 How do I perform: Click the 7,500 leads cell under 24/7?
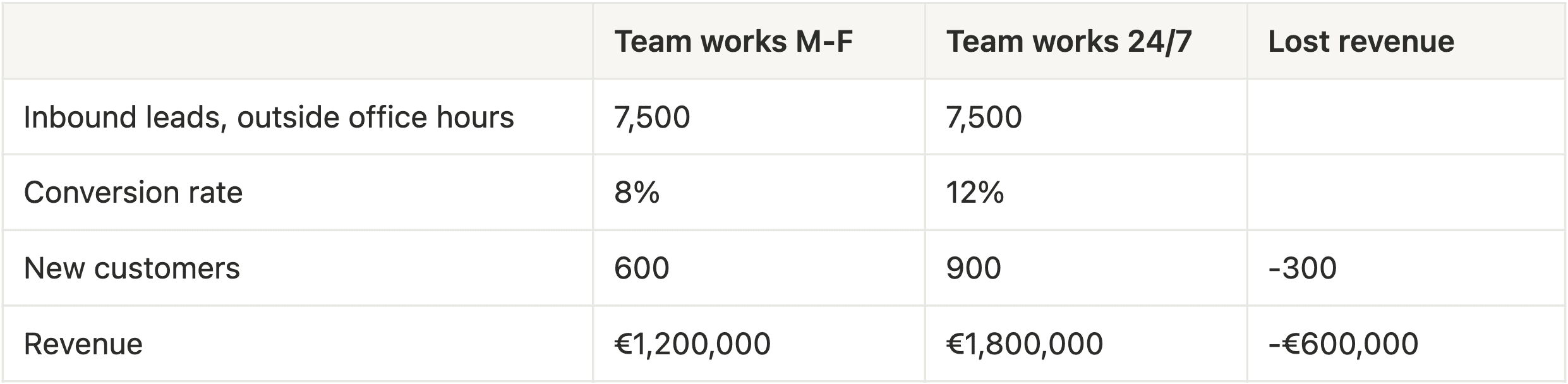(1086, 117)
